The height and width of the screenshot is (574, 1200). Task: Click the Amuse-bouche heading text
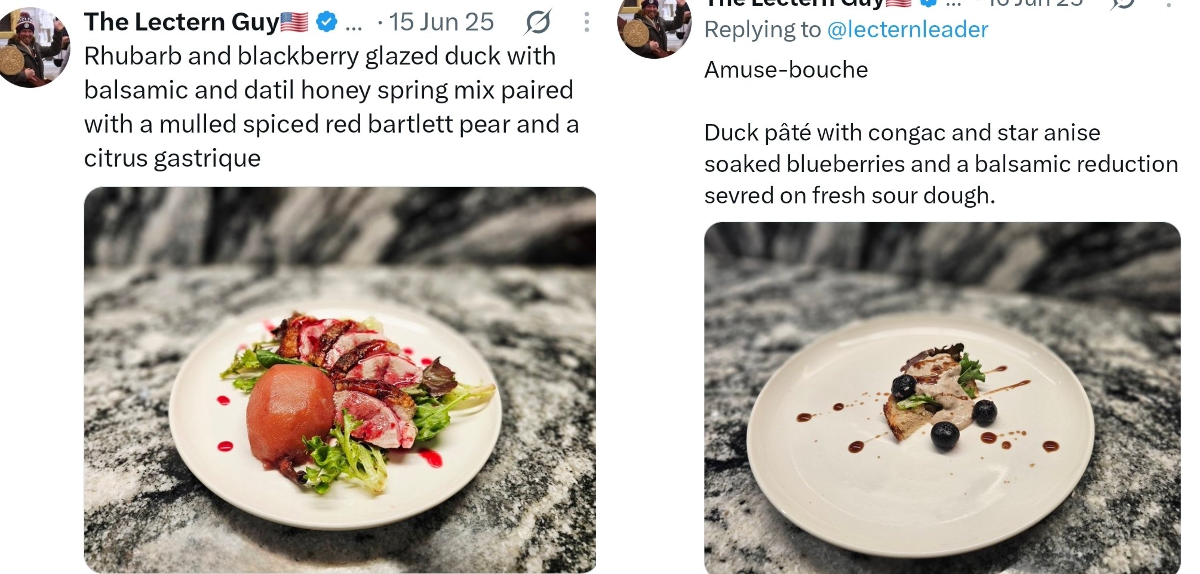786,70
